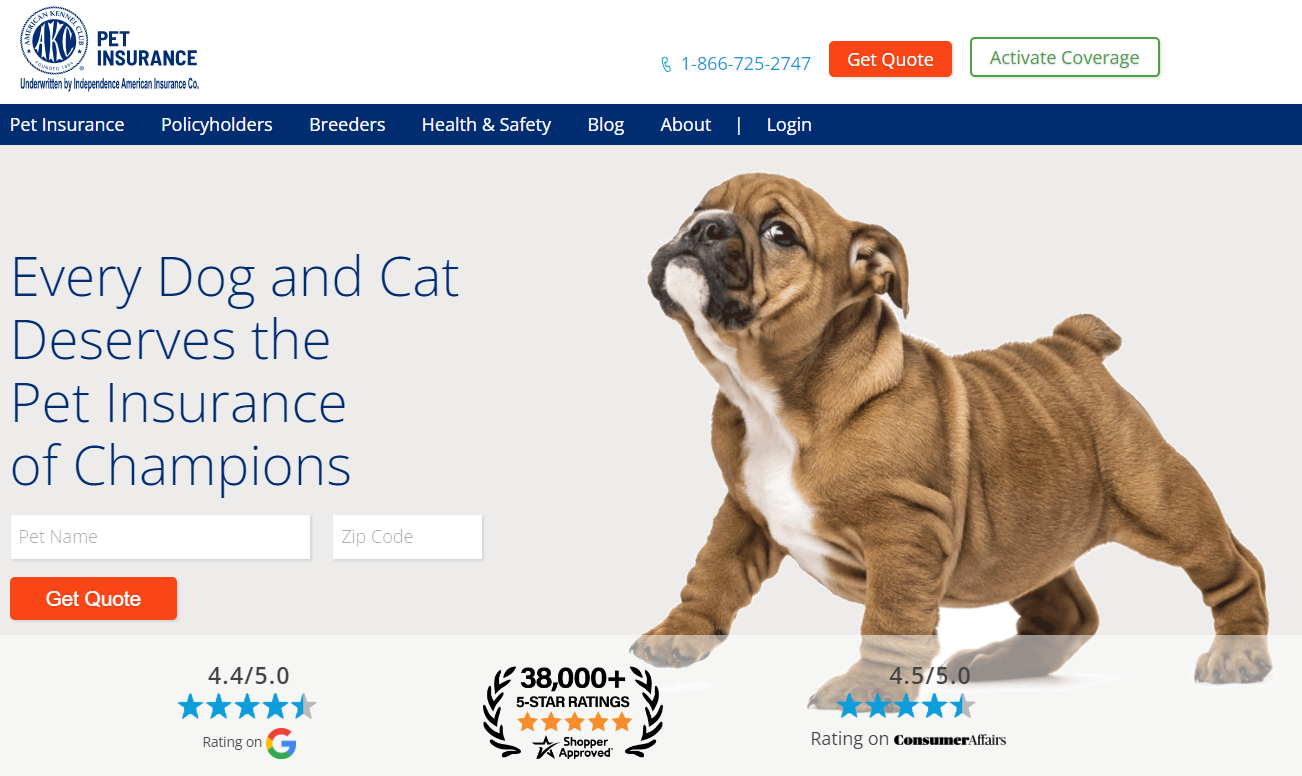Open the Health & Safety menu
This screenshot has width=1302, height=776.
(486, 125)
